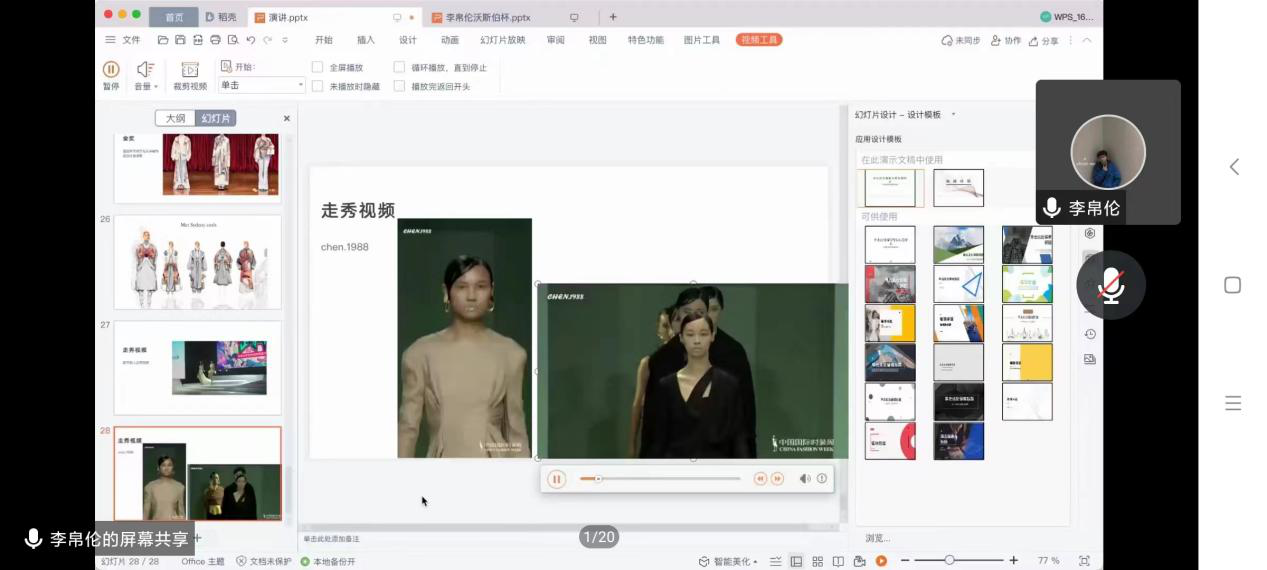The width and height of the screenshot is (1267, 570).
Task: Click the video progress slider in the player bar
Action: [x=660, y=479]
